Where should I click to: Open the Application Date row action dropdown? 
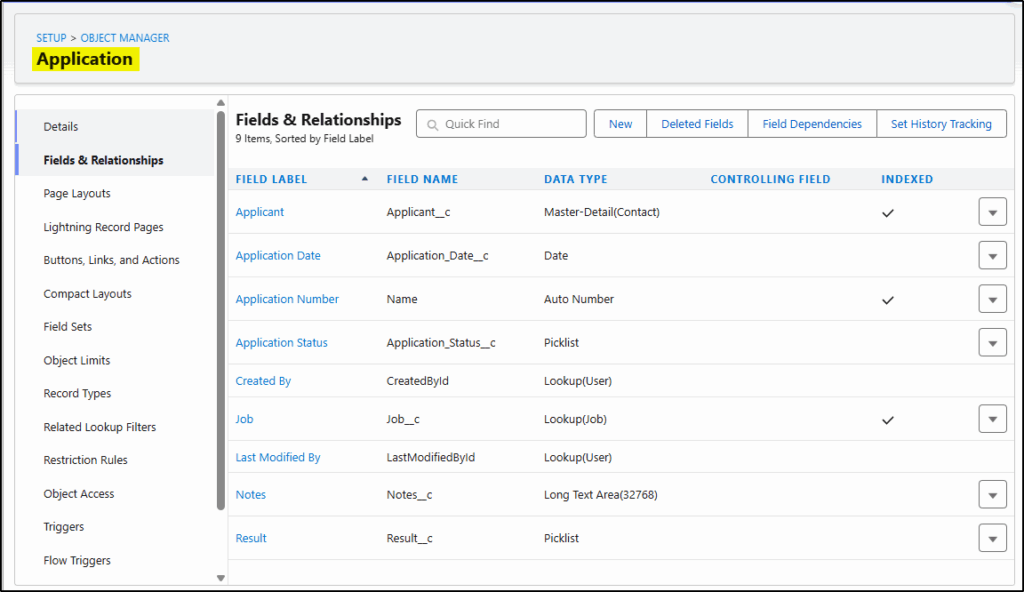pyautogui.click(x=992, y=256)
